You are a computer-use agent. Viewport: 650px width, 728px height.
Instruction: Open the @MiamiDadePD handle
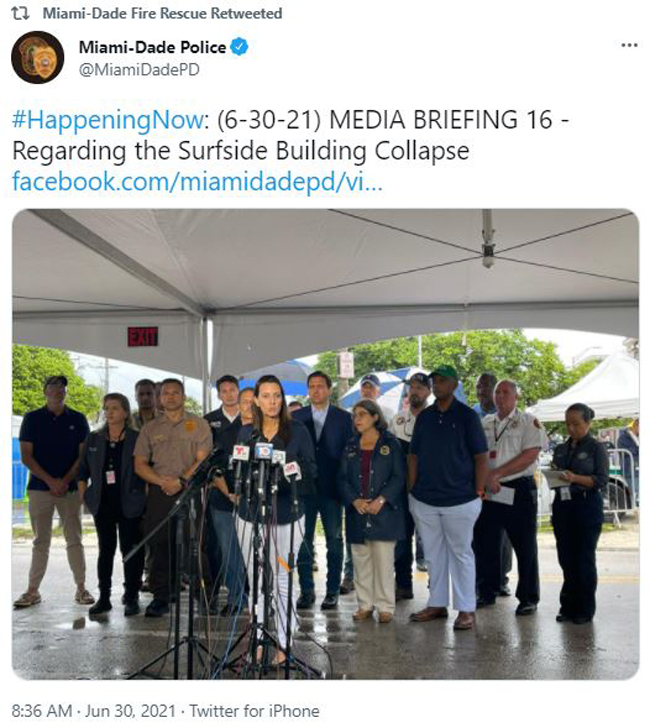pyautogui.click(x=139, y=70)
